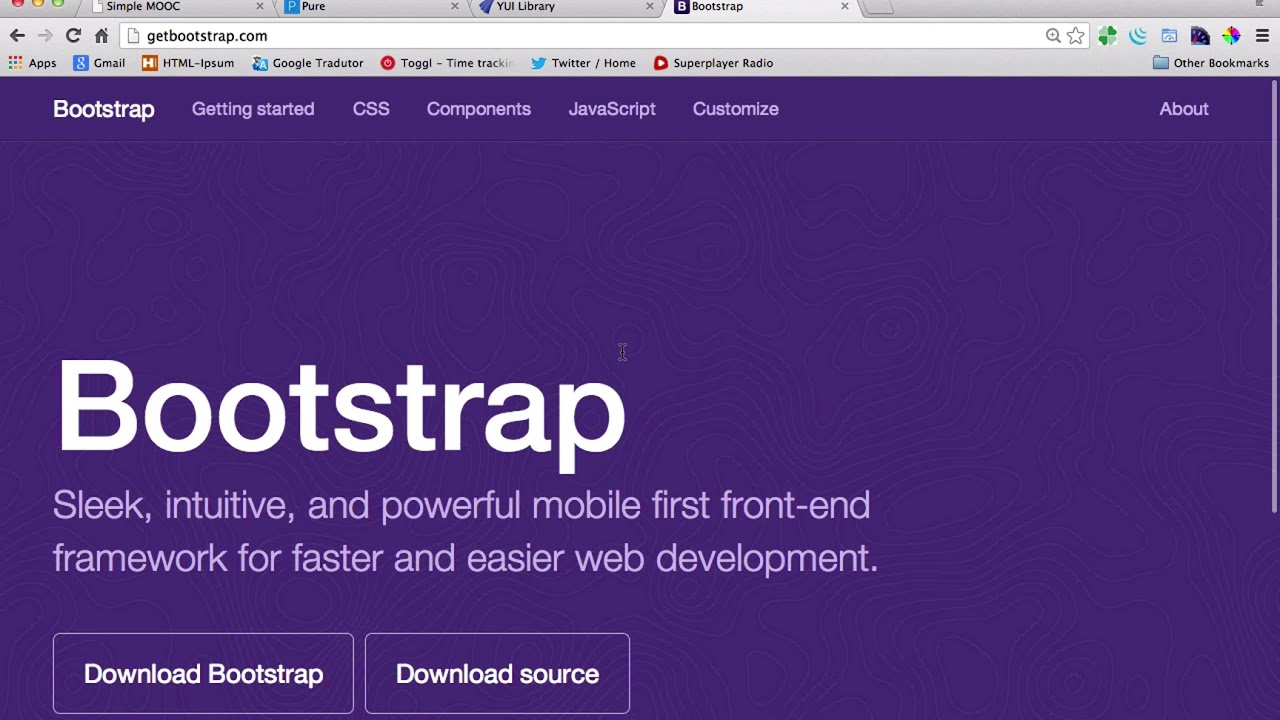Close the YUI Library tab

pyautogui.click(x=649, y=6)
